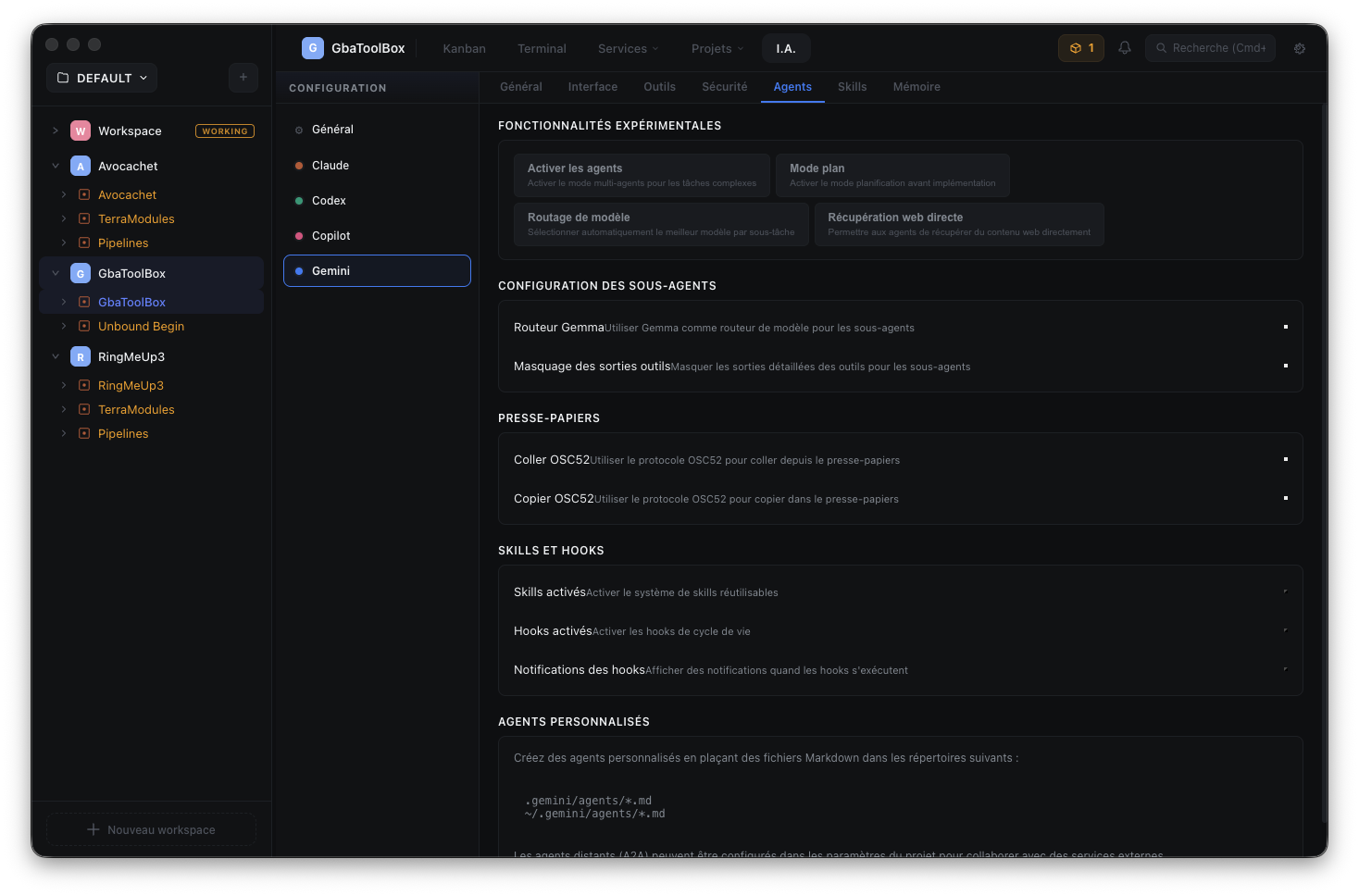This screenshot has height=896, width=1359.
Task: Click the project icon of blue GbaToolBox child
Action: [x=84, y=303]
